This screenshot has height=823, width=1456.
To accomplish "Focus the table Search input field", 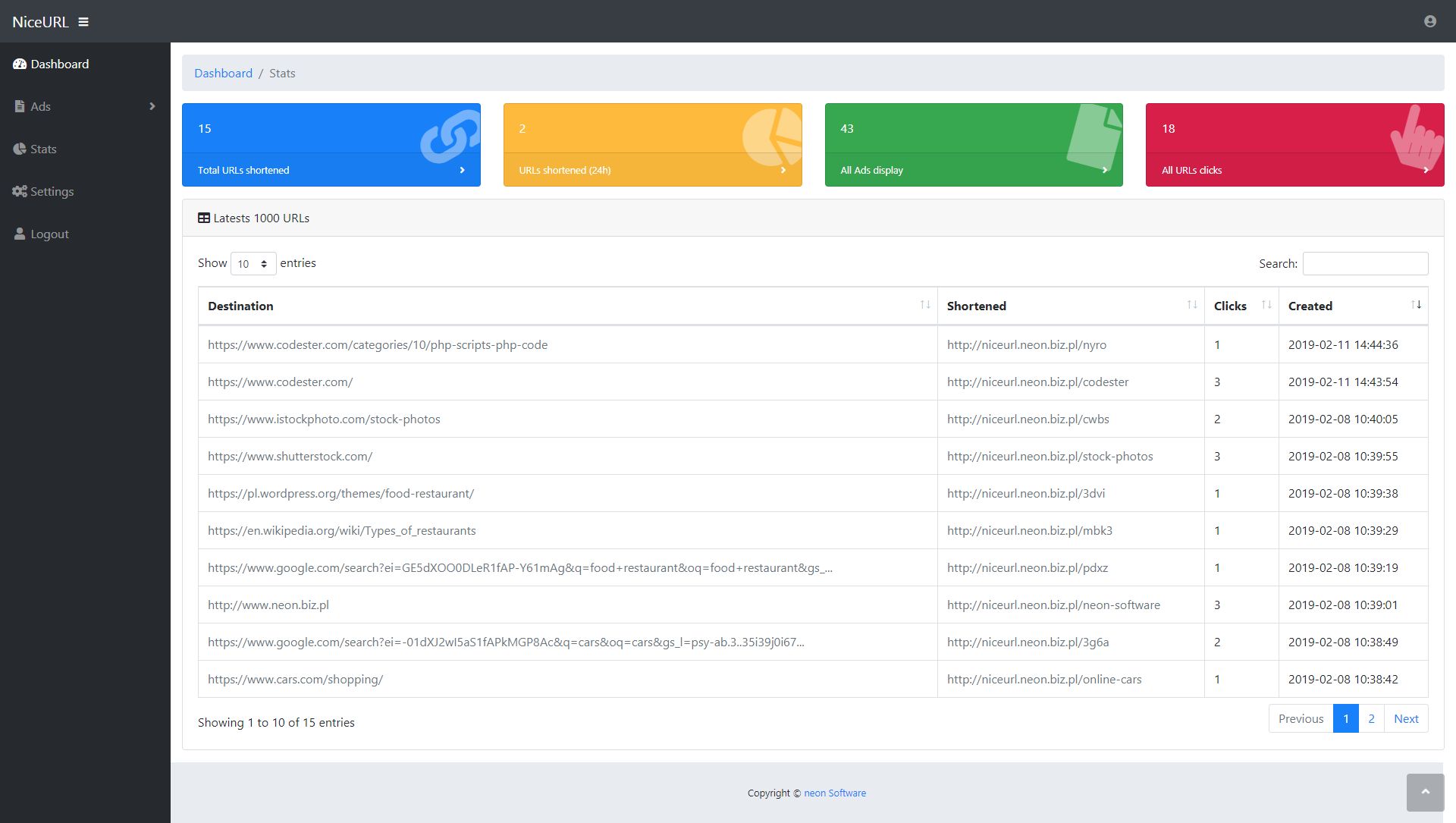I will tap(1365, 264).
